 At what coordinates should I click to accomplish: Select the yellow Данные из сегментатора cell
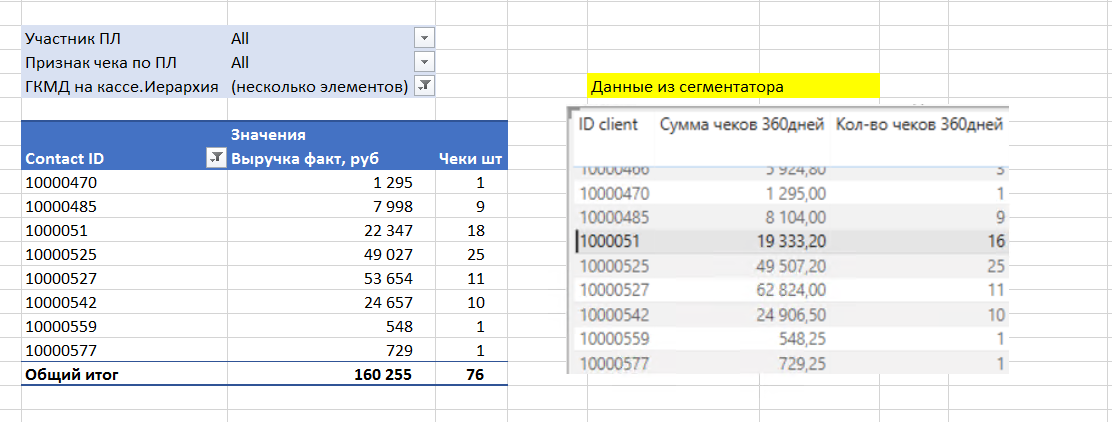[733, 87]
